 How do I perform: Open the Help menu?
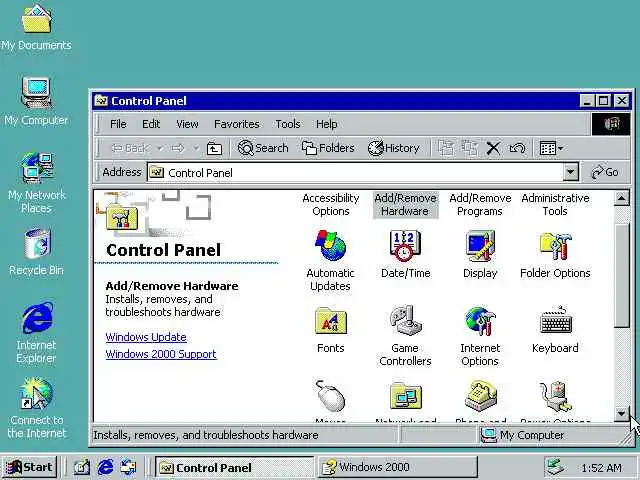click(x=327, y=124)
